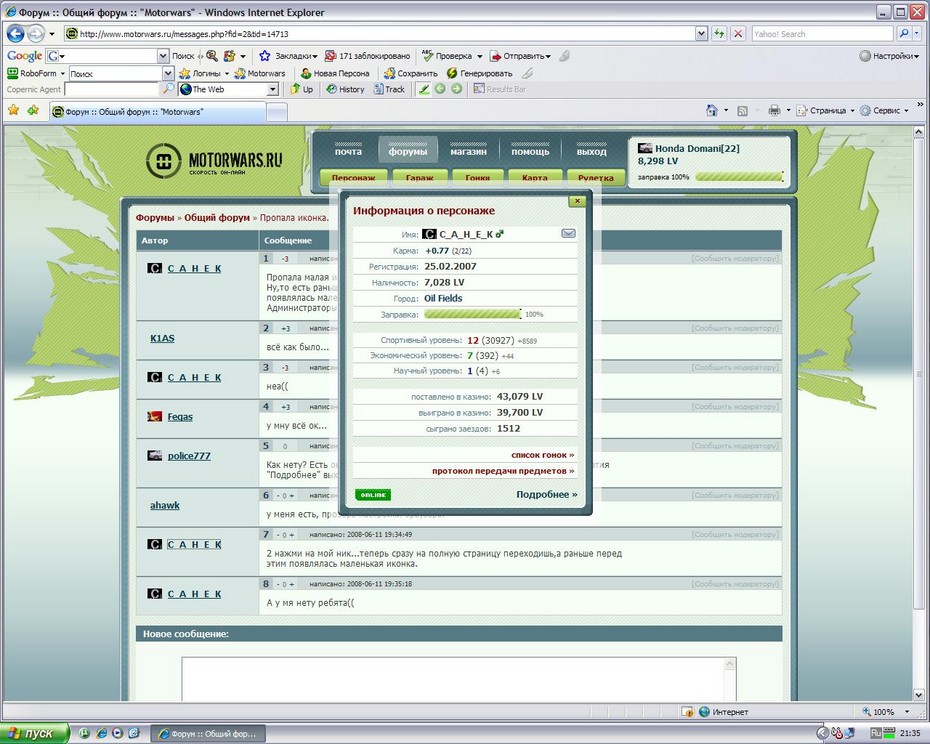Go back using the browser Back arrow

(15, 34)
